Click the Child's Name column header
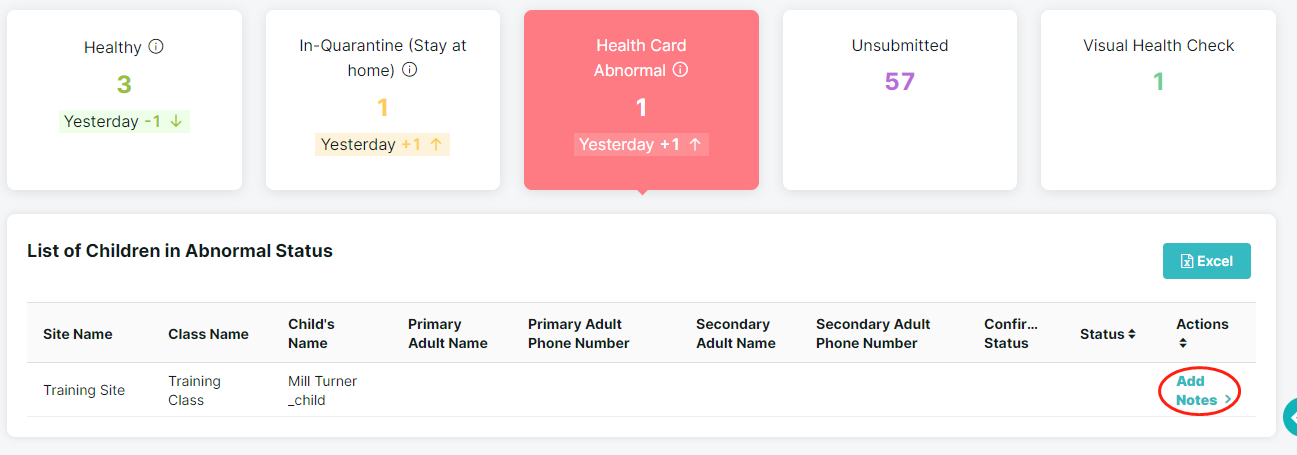1297x455 pixels. point(311,333)
